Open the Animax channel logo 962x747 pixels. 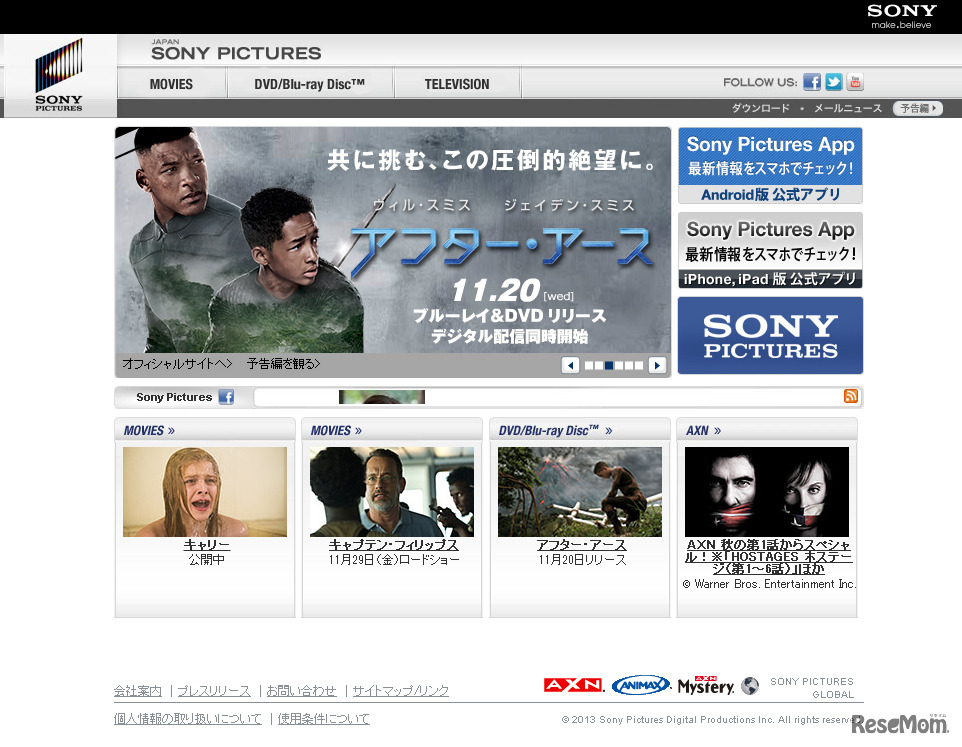(x=641, y=685)
